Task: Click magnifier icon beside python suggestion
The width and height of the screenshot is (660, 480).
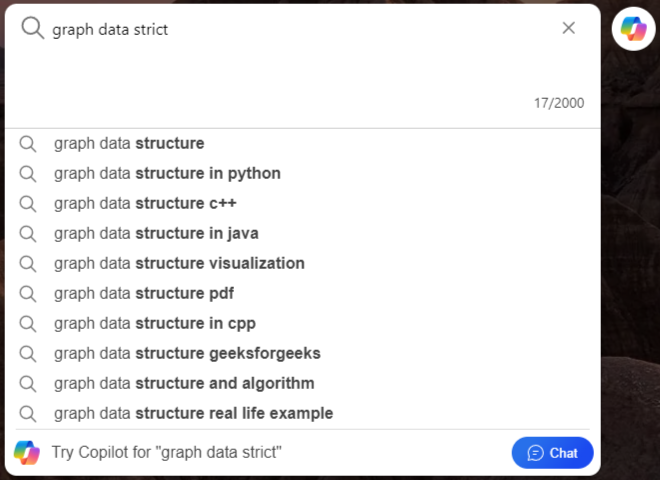Action: point(28,173)
